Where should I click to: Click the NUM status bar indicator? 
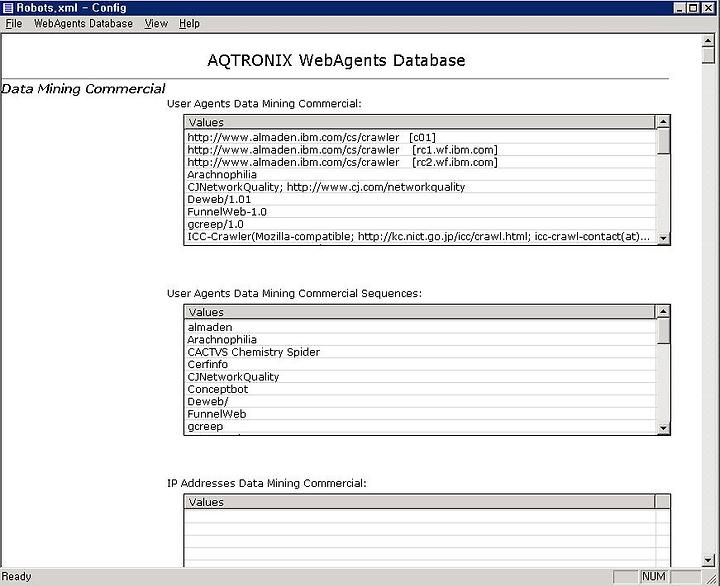653,576
